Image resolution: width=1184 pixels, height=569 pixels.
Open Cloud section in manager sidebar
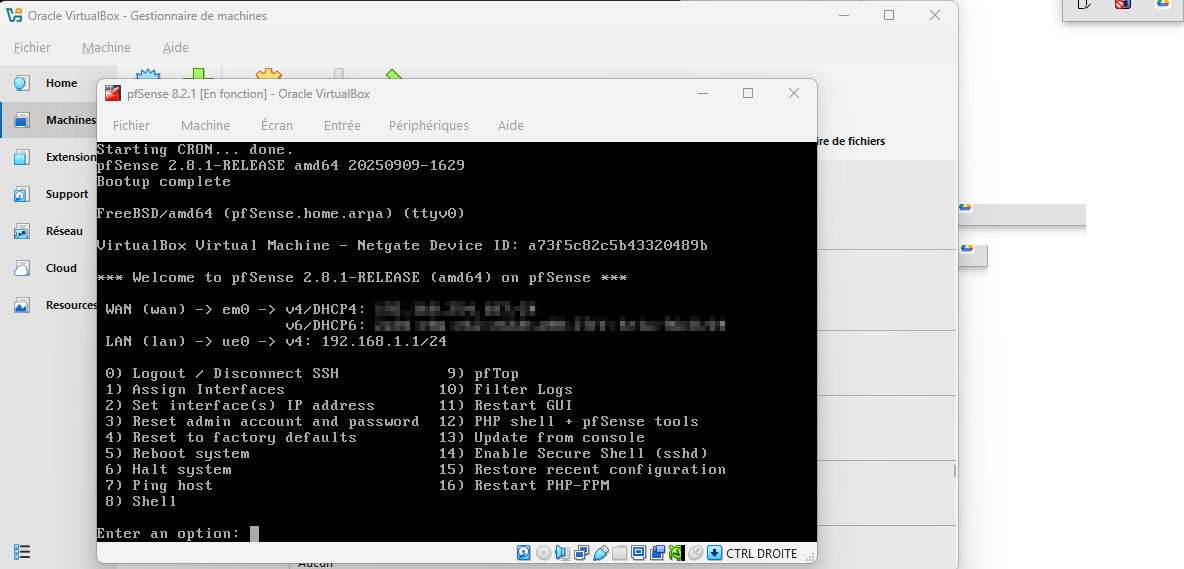[x=61, y=268]
